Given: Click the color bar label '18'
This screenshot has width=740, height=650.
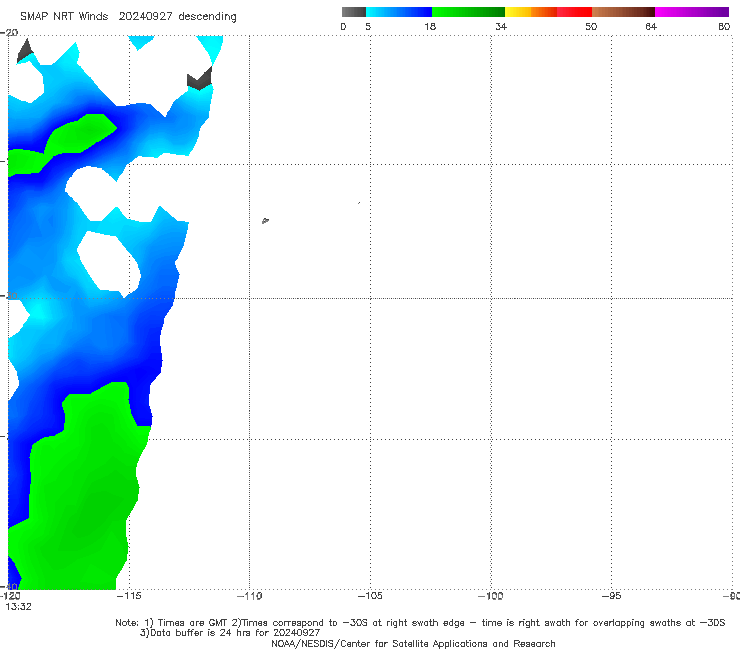Looking at the screenshot, I should (430, 27).
